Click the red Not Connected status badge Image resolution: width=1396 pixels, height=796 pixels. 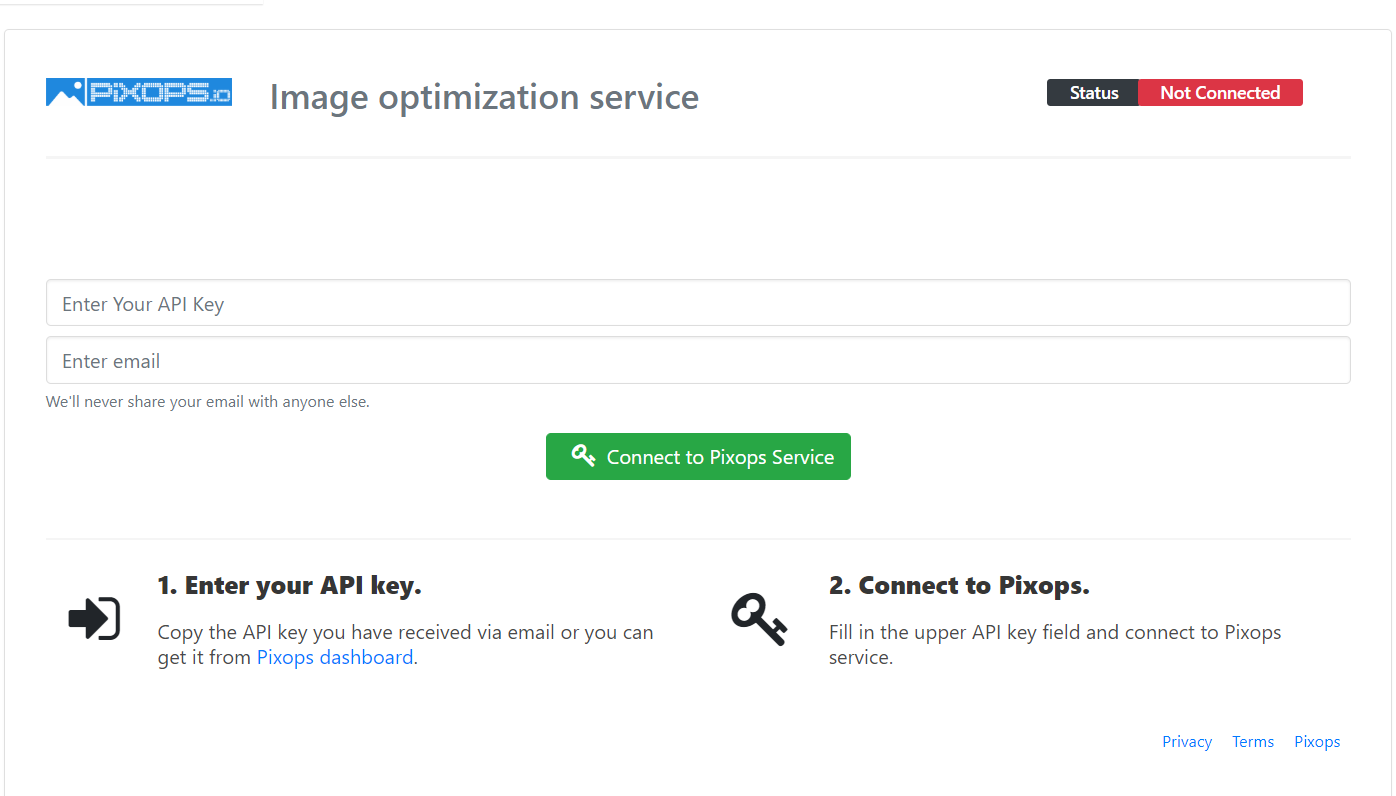[1220, 92]
